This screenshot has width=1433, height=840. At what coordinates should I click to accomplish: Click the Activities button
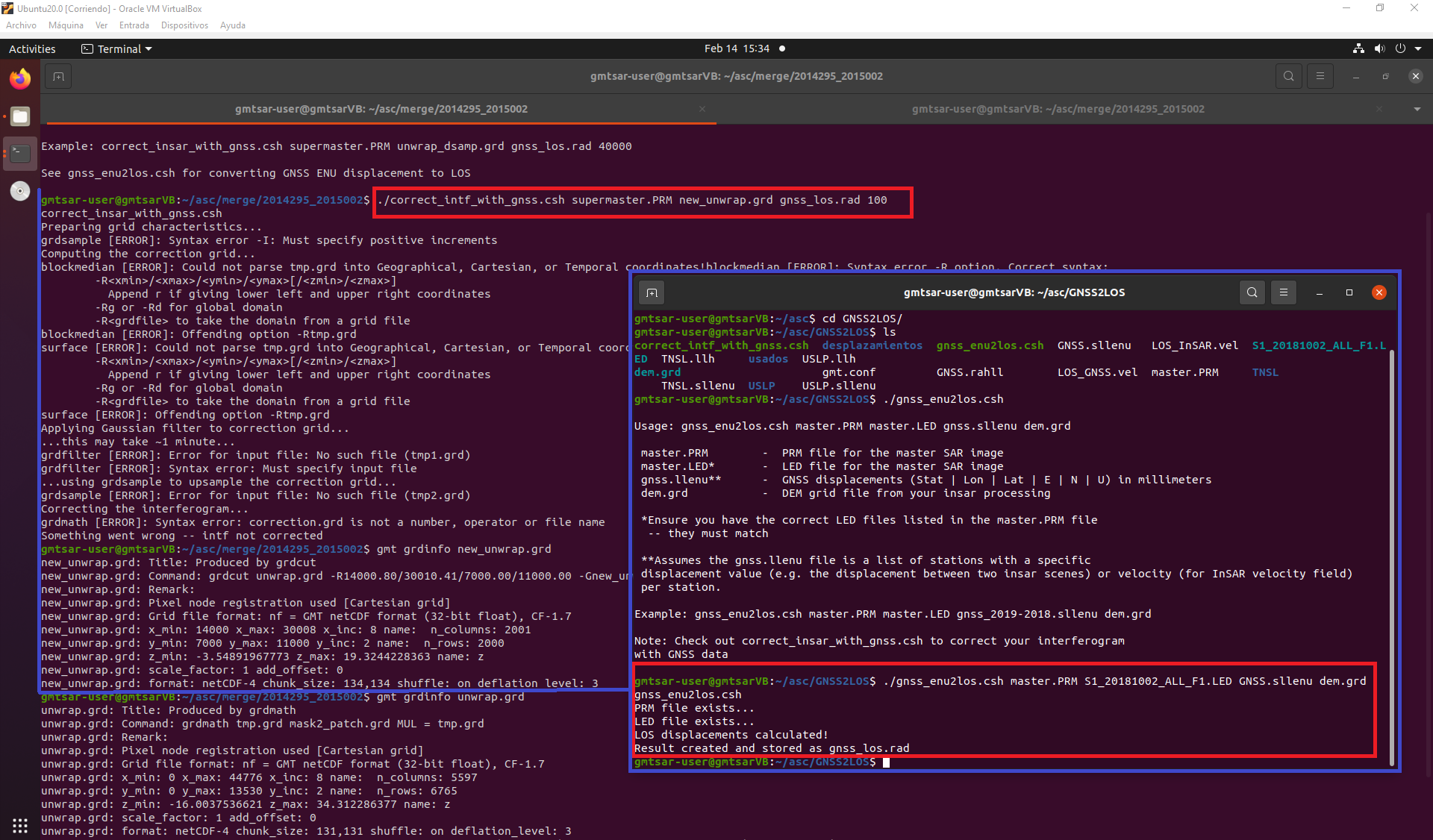[x=31, y=48]
